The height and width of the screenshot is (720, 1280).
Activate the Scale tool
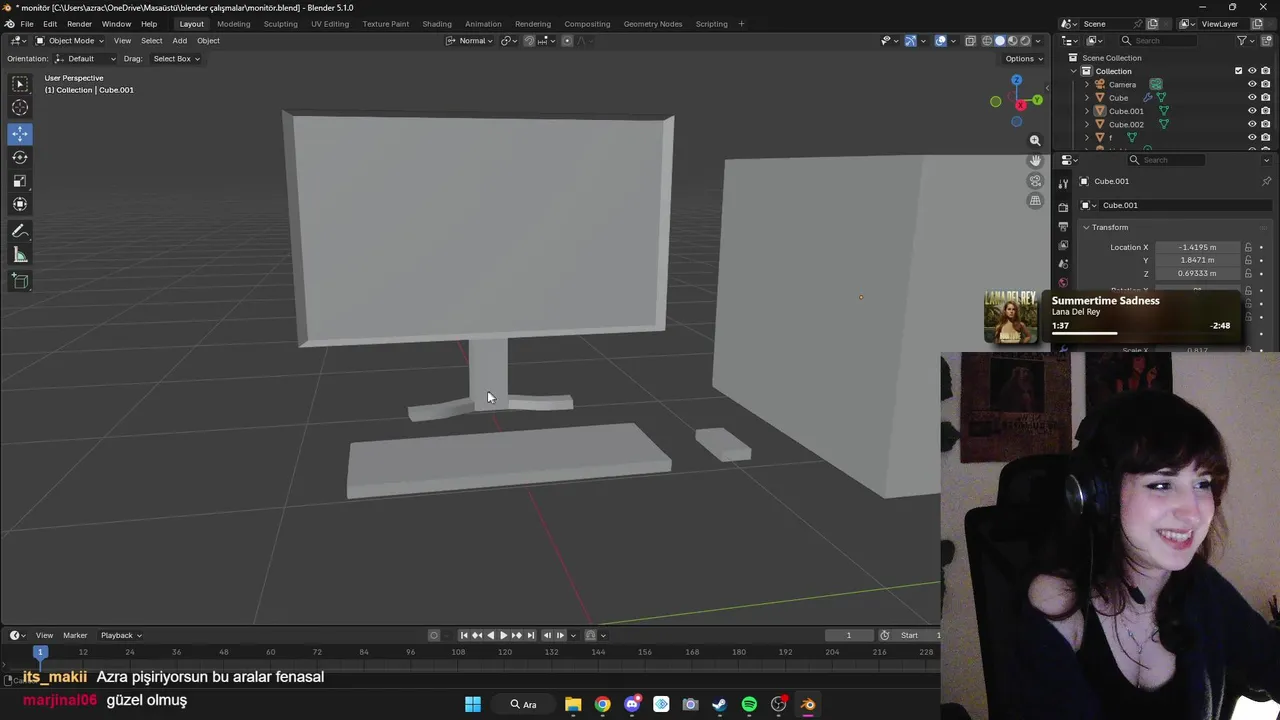pos(20,181)
